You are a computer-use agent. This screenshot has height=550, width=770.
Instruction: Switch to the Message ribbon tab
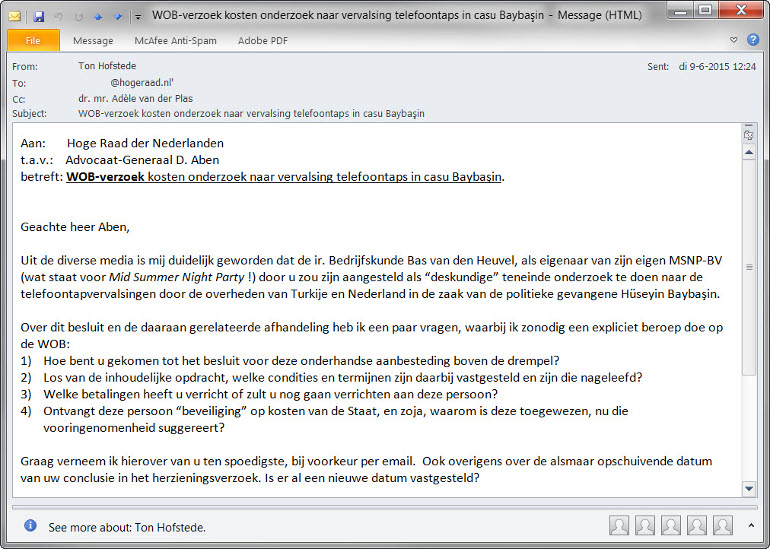point(93,41)
